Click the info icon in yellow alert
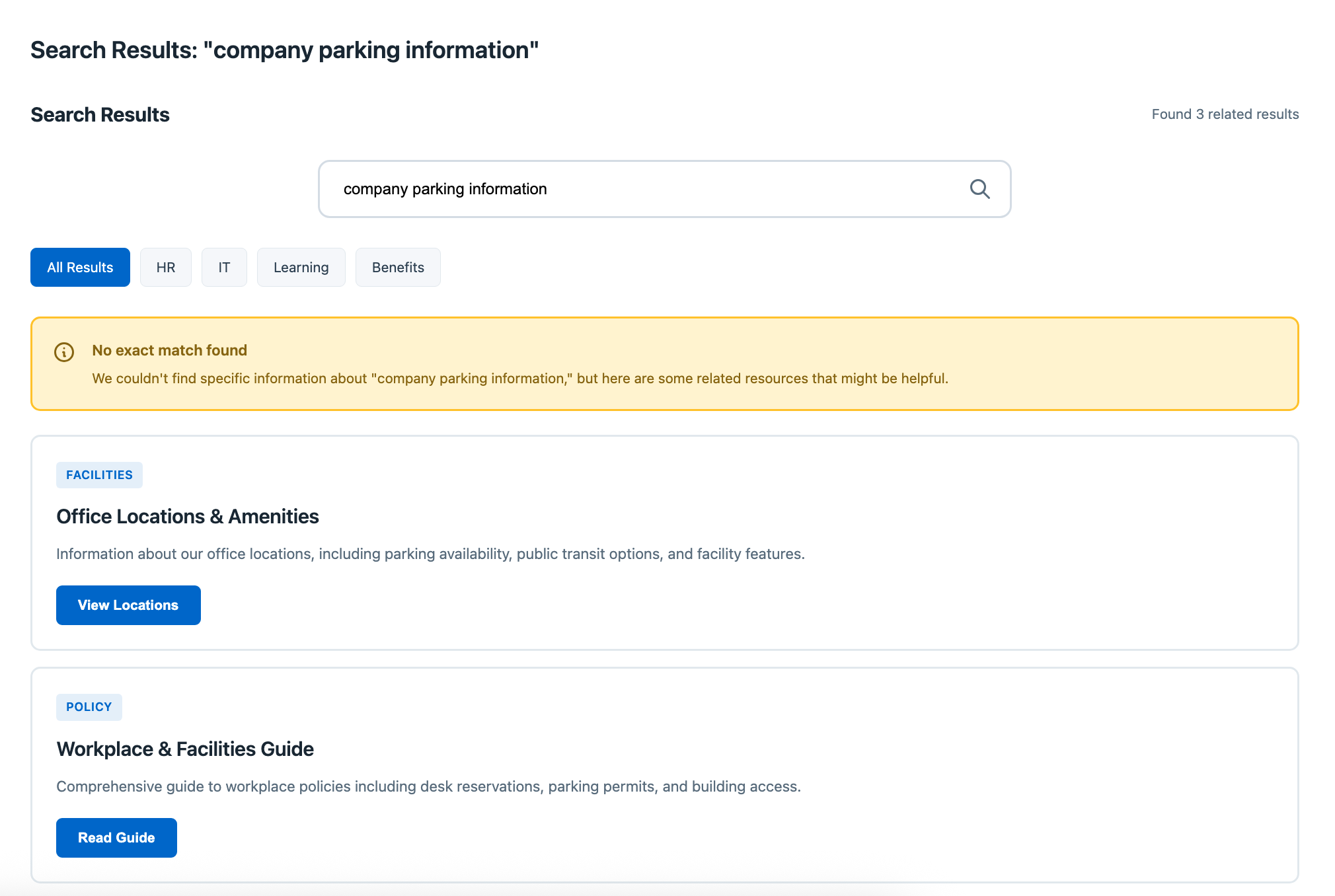 coord(64,352)
